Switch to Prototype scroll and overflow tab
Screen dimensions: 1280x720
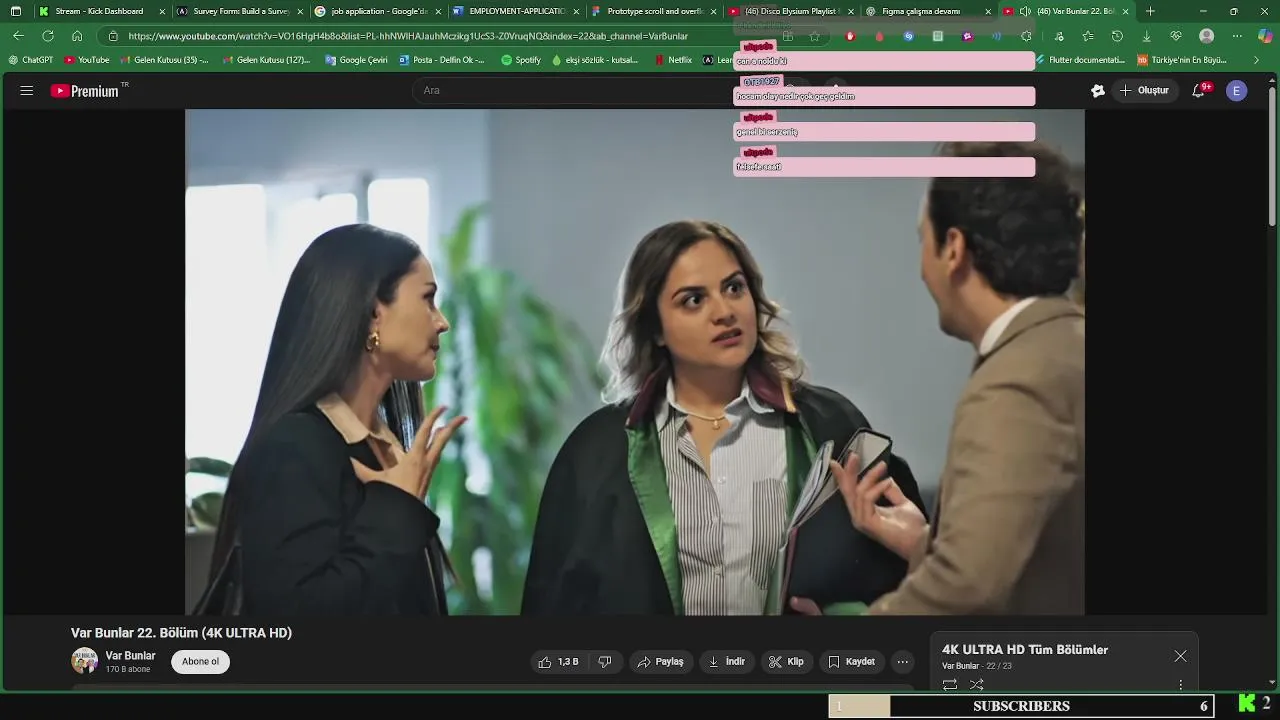coord(654,11)
